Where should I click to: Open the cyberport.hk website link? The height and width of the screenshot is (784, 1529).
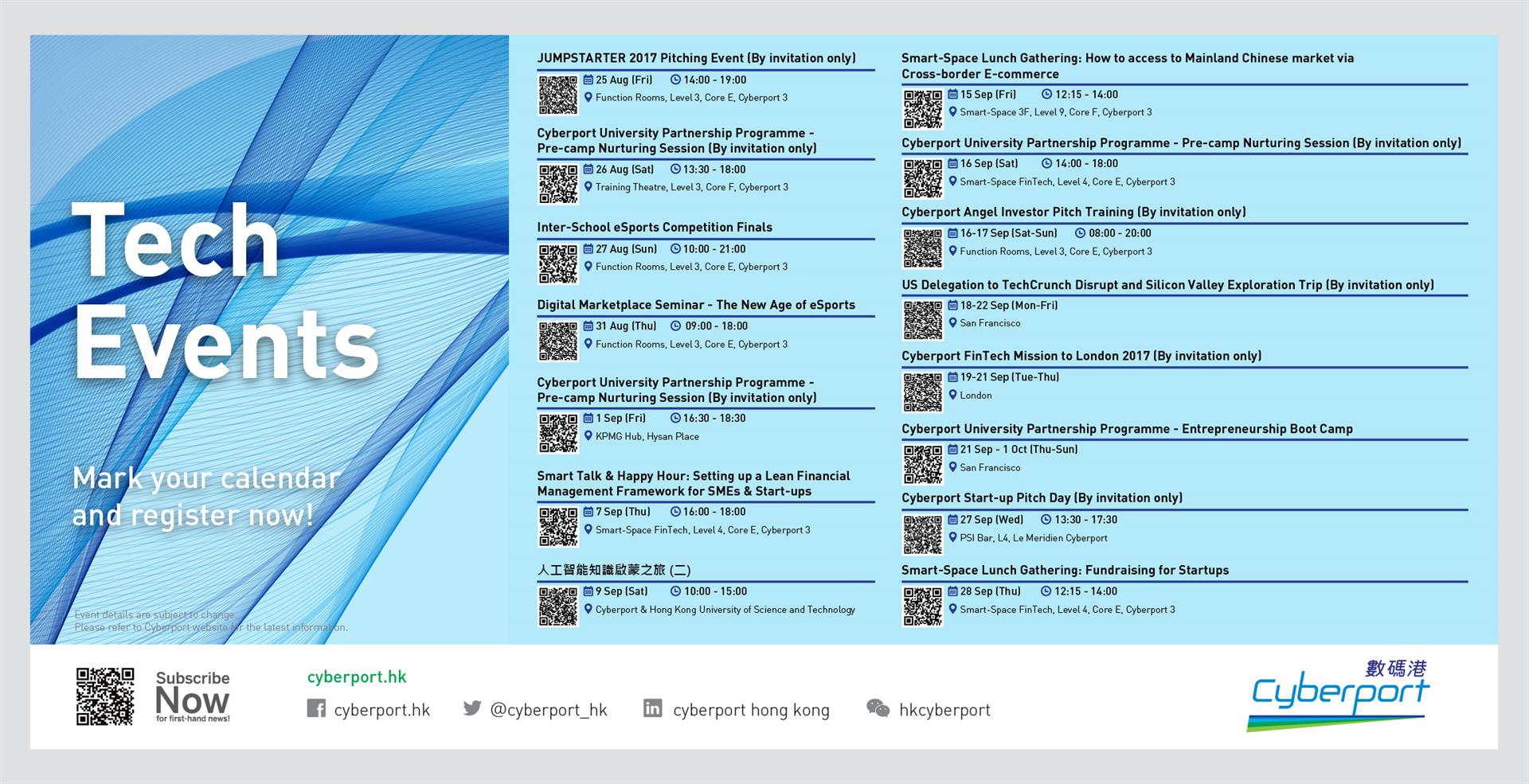(x=357, y=677)
